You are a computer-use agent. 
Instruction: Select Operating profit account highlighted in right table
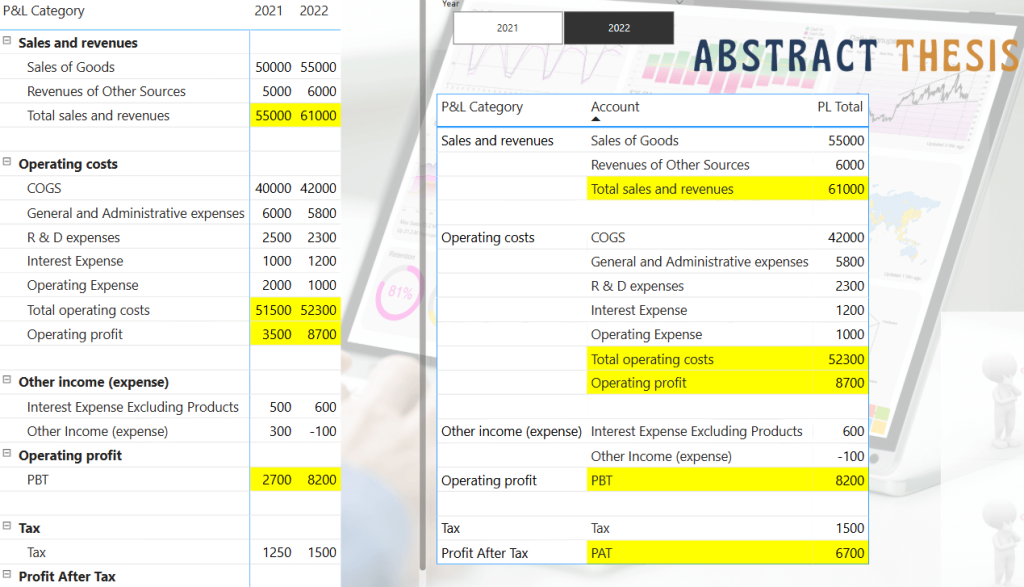(638, 383)
